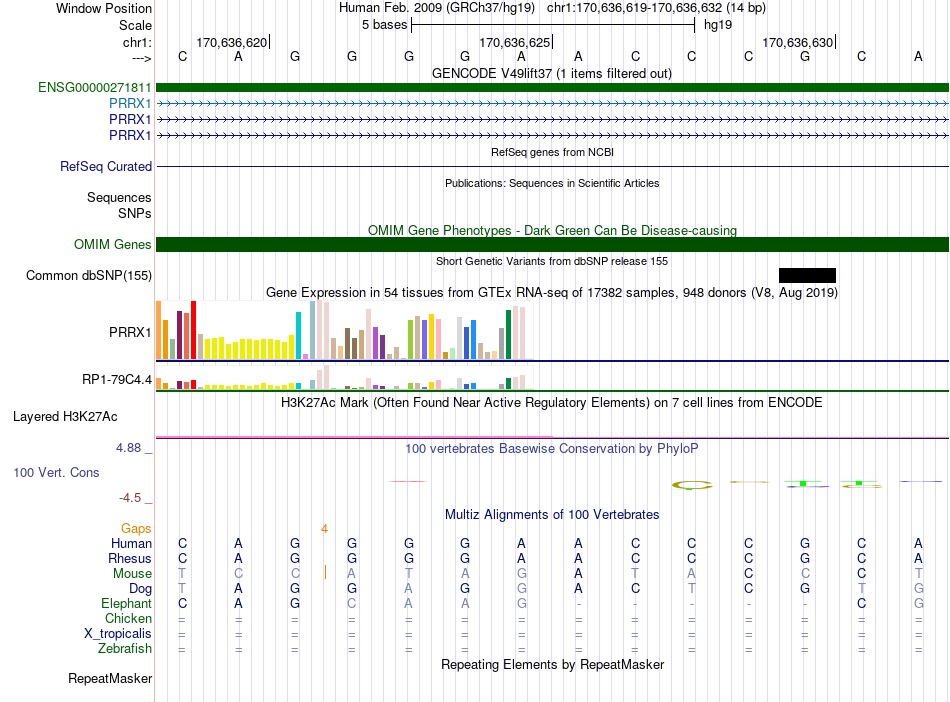Click the Layered H3K27Ac track label
Viewport: 950px width, 702px height.
[x=65, y=417]
